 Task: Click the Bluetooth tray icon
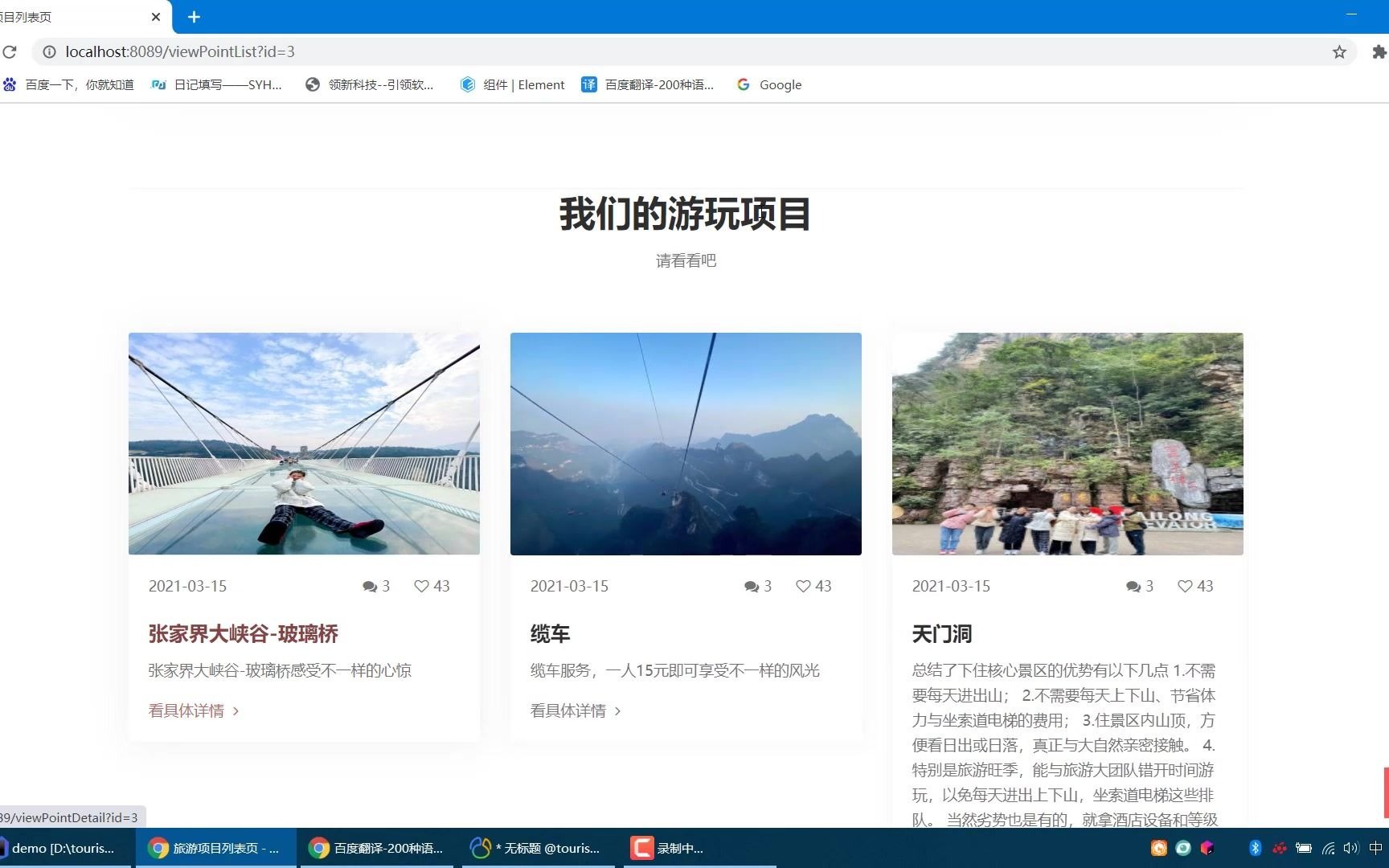[x=1255, y=848]
